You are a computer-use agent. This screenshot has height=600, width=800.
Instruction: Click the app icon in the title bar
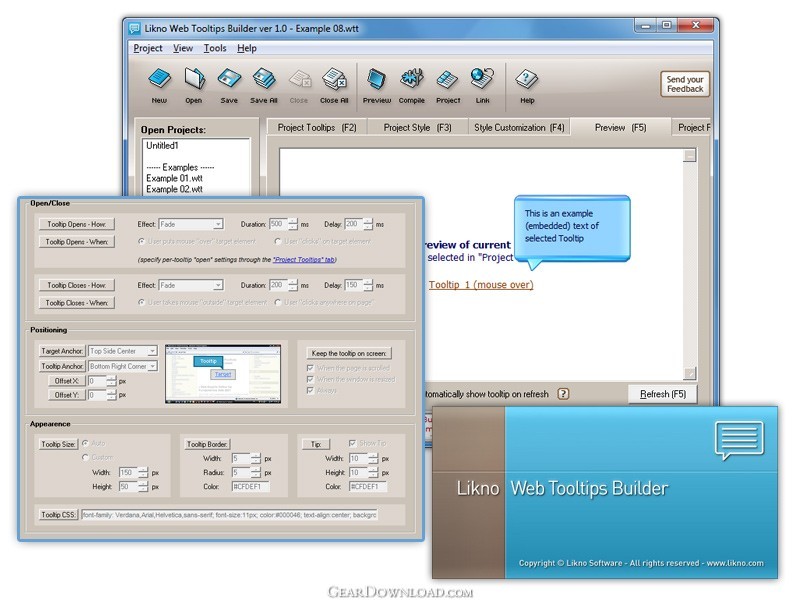[134, 29]
